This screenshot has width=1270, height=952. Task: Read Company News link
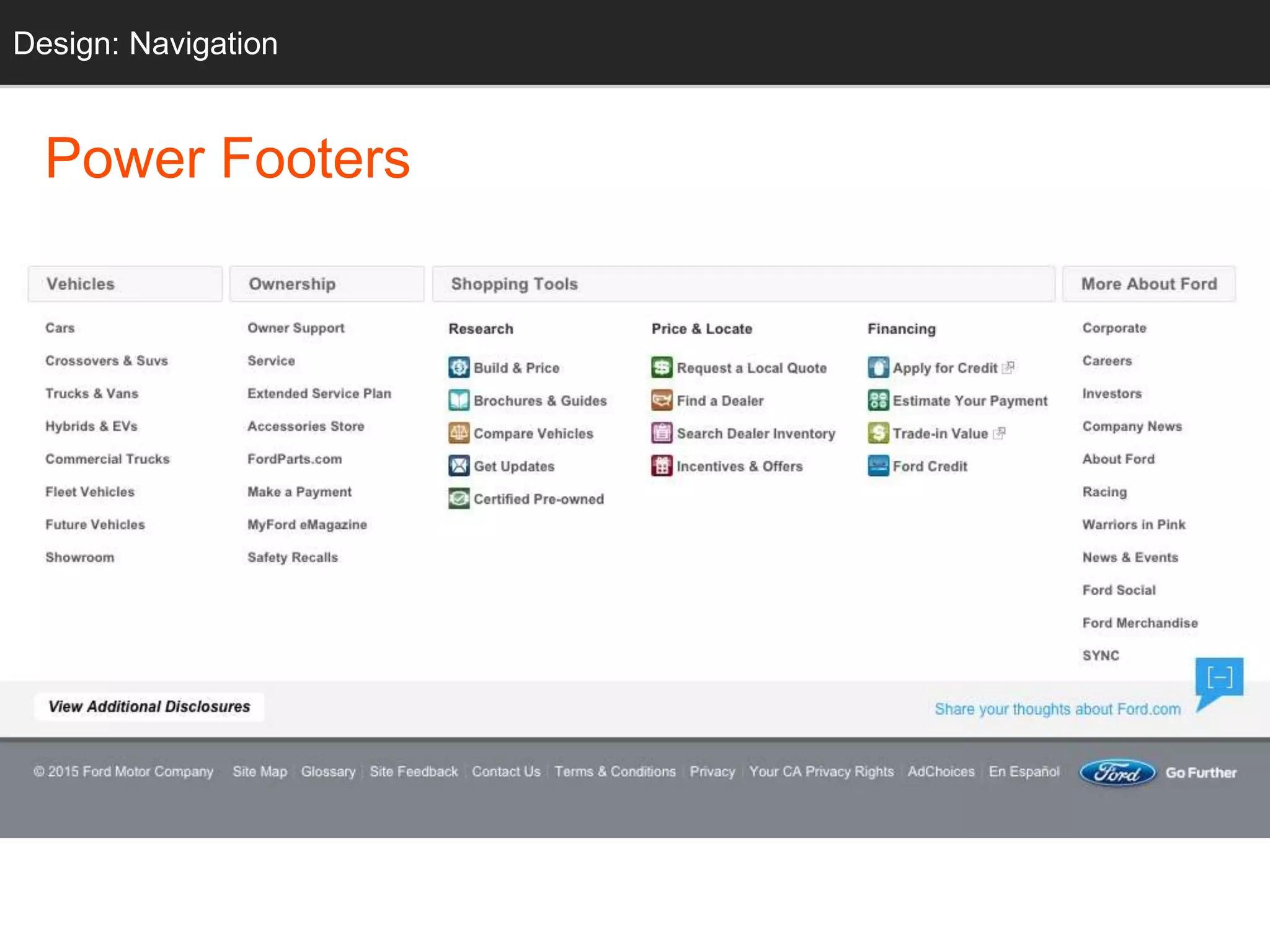(x=1132, y=426)
